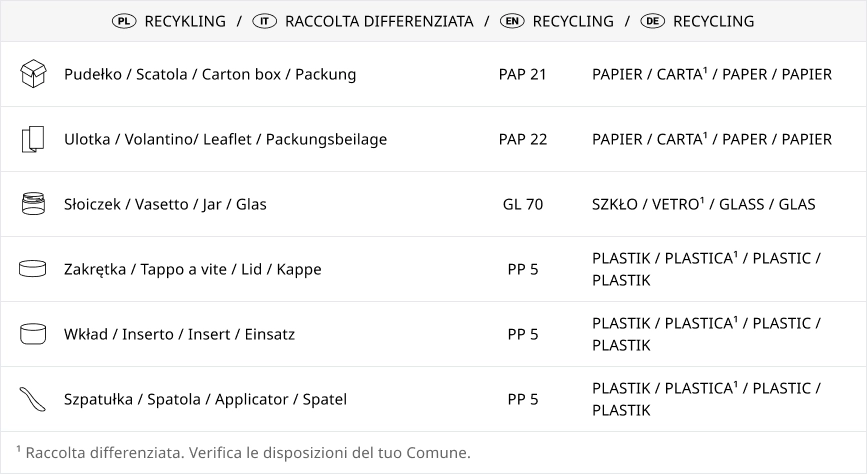This screenshot has height=474, width=867.
Task: Click the leaflet paper icon
Action: [33, 139]
